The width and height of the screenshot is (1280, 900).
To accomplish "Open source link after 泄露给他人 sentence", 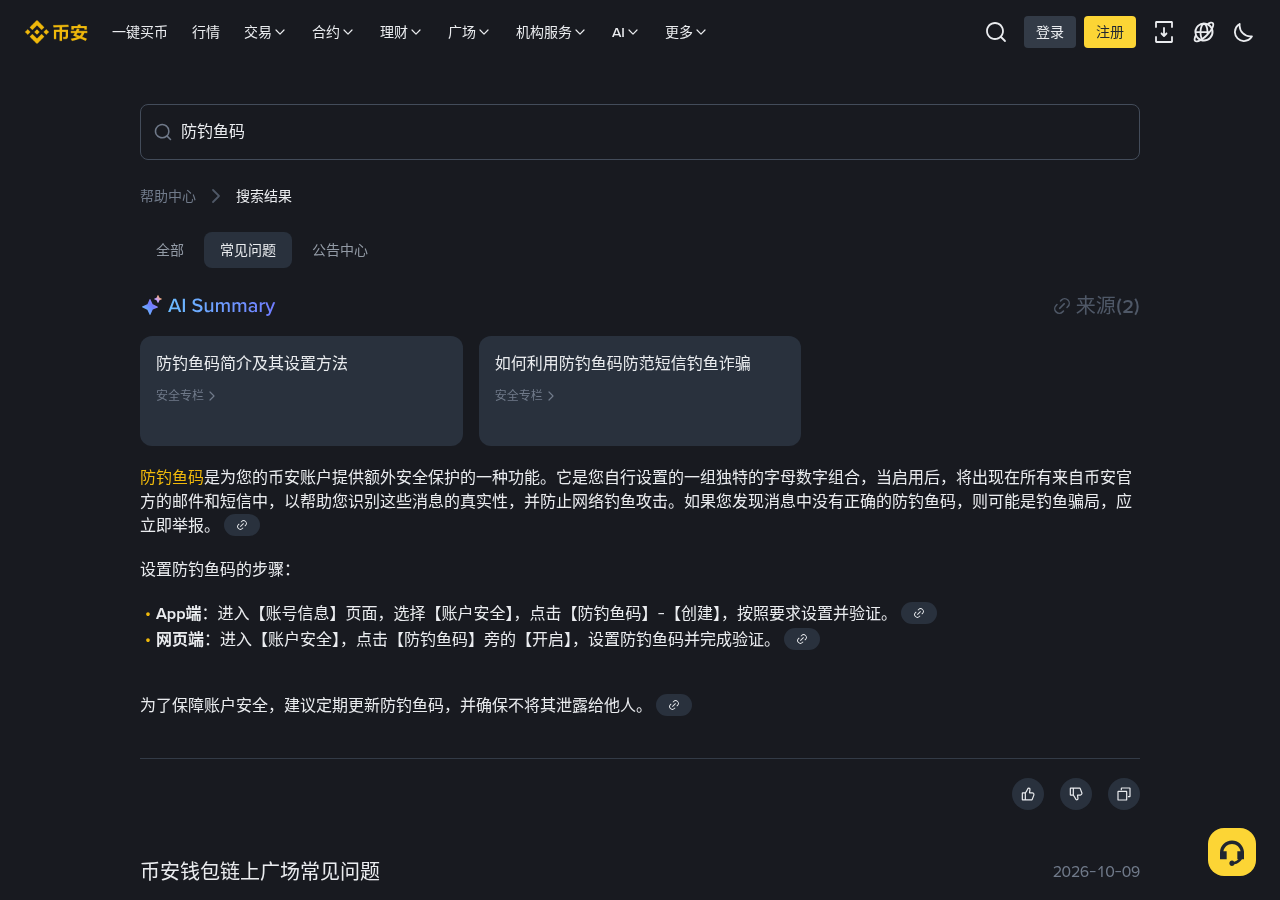I will pos(674,705).
